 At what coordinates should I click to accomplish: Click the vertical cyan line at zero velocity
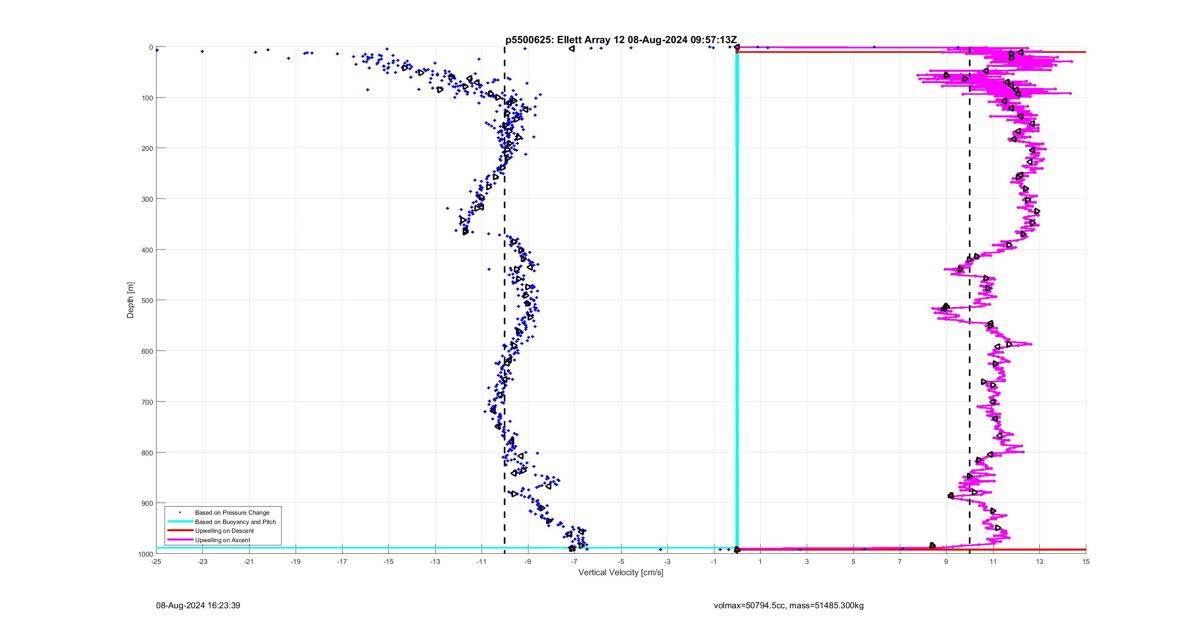[737, 300]
